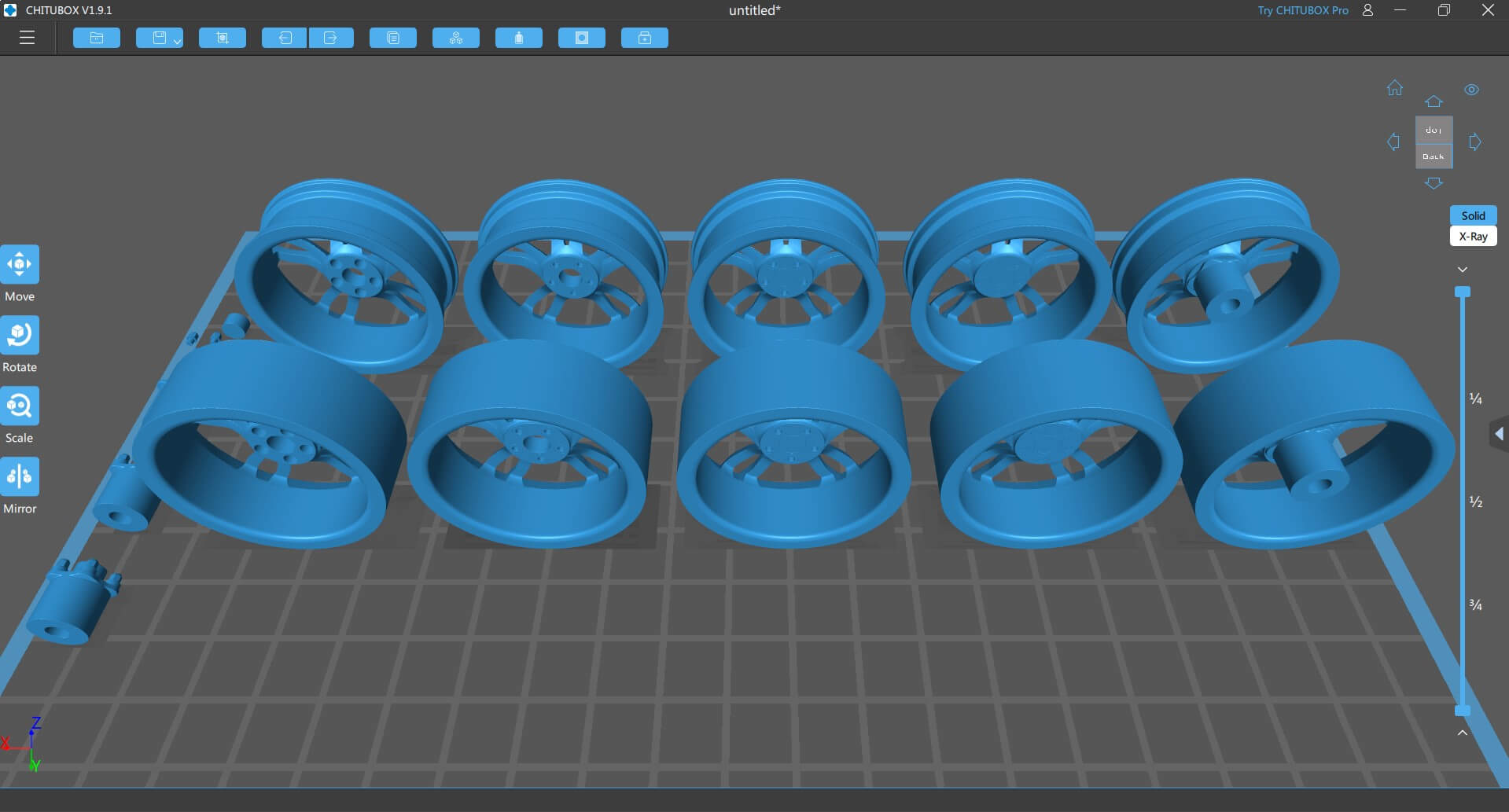This screenshot has width=1509, height=812.
Task: Select the Scale tool
Action: (x=20, y=406)
